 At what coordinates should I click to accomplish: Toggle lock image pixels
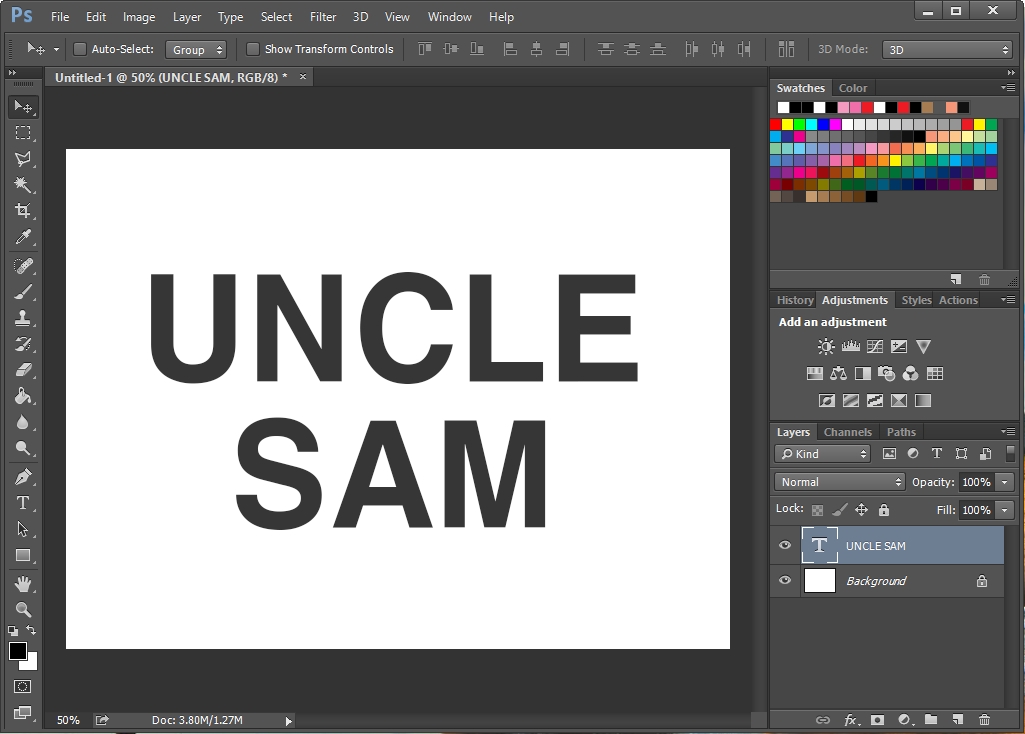[x=839, y=510]
